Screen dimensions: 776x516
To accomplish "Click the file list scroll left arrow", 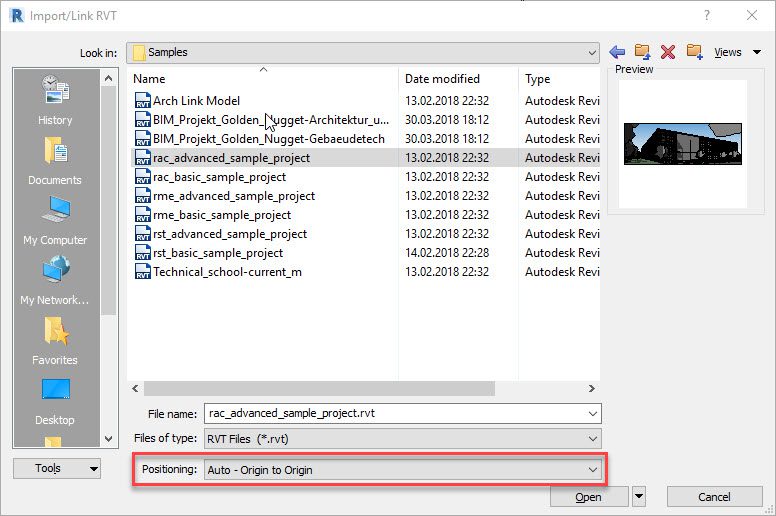I will (x=135, y=388).
